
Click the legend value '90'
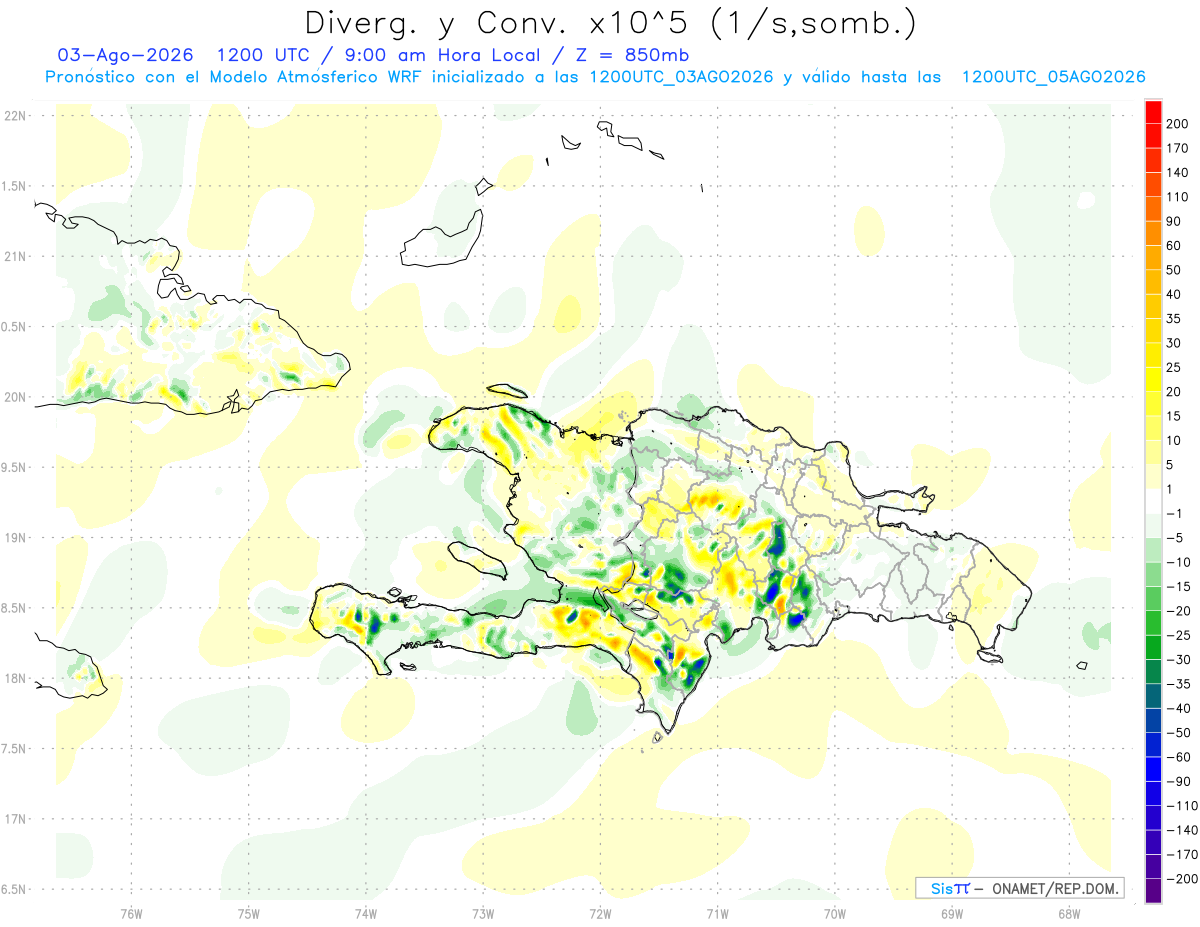(x=1174, y=221)
